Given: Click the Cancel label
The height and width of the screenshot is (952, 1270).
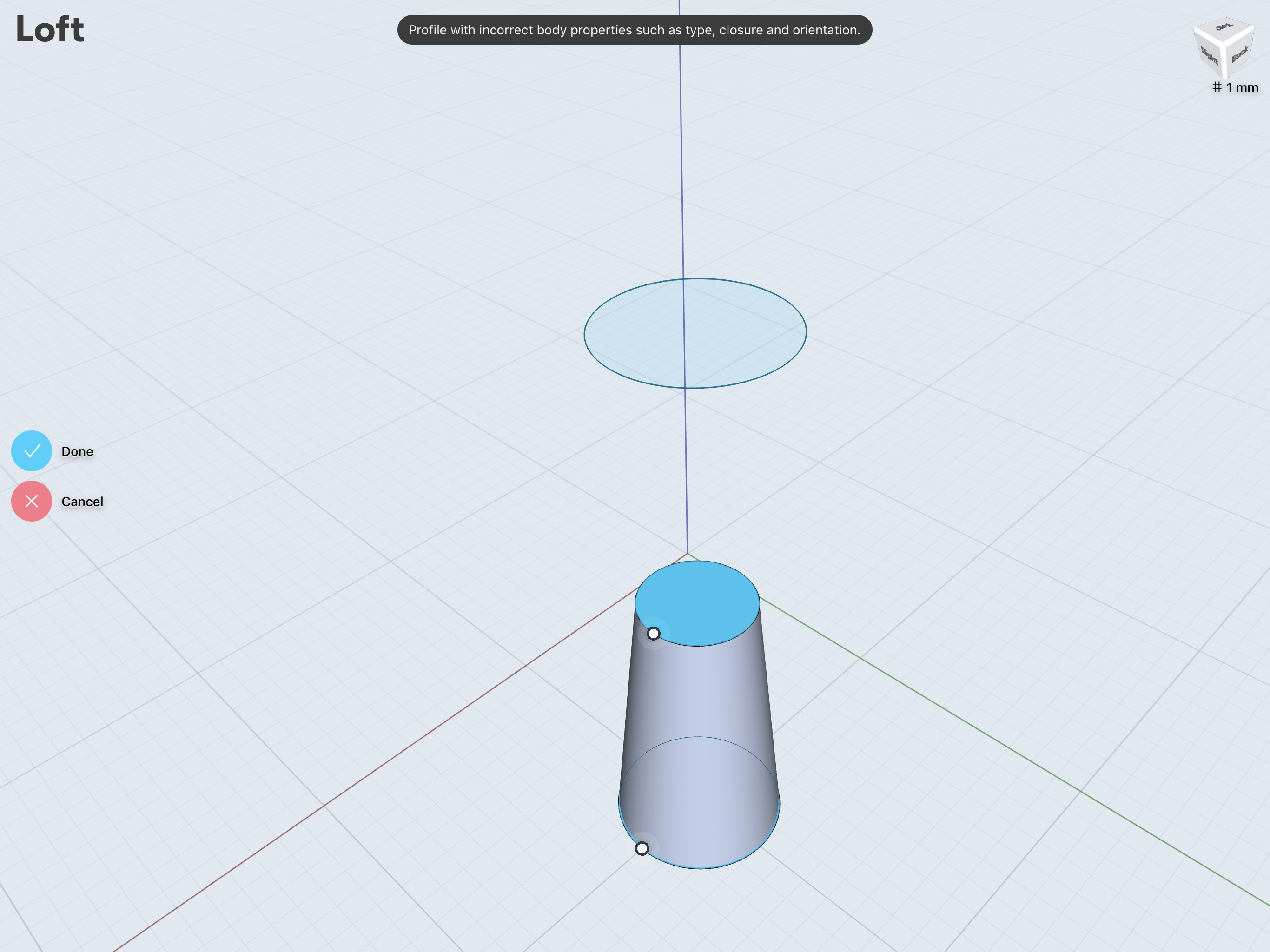Looking at the screenshot, I should (82, 501).
